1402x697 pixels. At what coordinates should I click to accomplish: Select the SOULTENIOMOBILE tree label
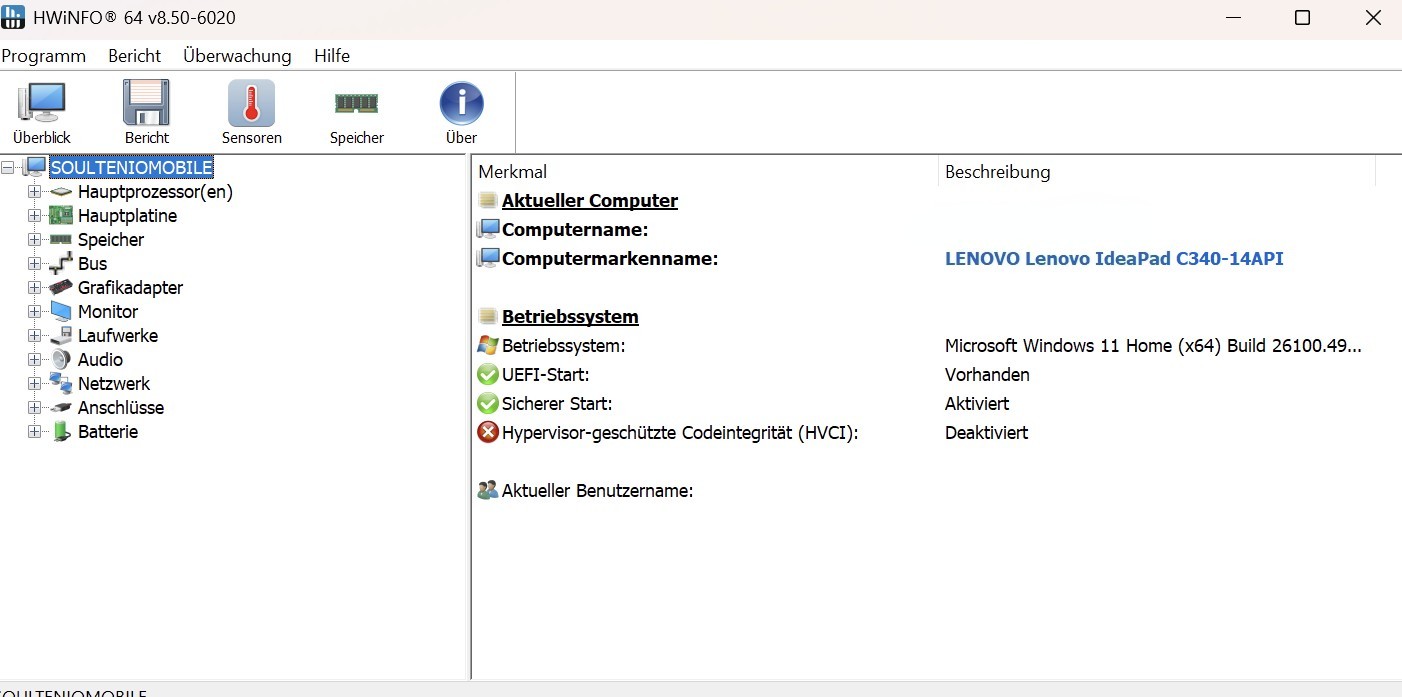[x=131, y=167]
